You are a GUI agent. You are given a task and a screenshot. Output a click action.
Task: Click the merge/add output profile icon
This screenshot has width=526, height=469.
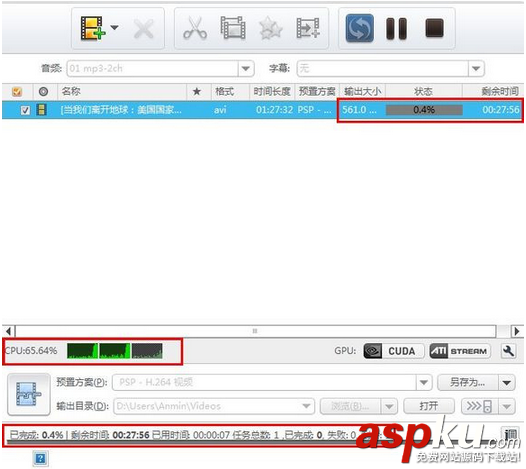click(x=308, y=28)
